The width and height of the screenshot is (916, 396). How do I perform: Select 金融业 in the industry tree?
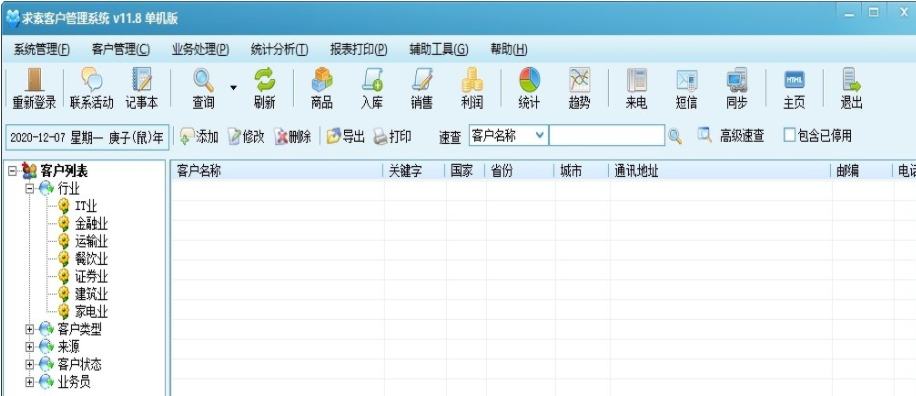pos(91,224)
